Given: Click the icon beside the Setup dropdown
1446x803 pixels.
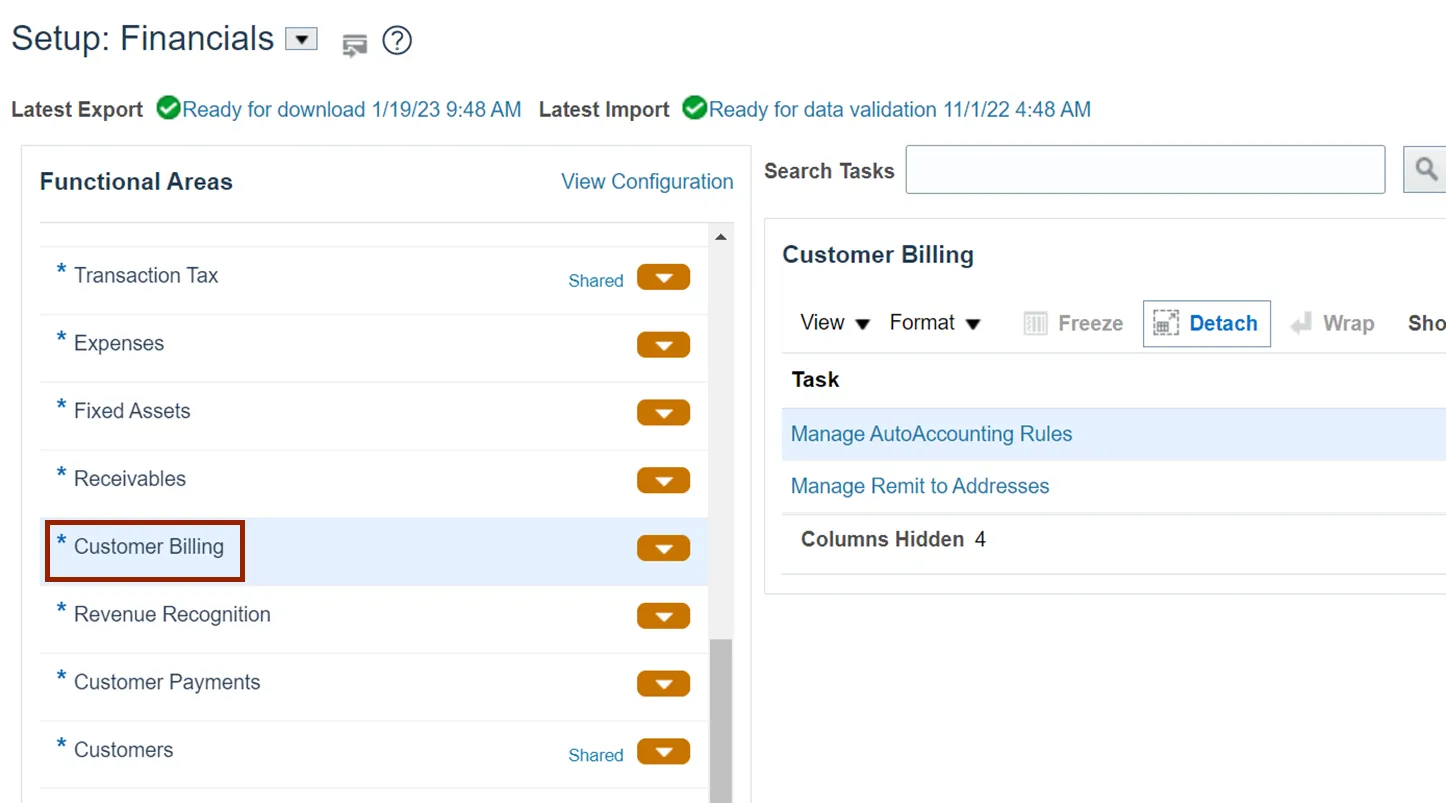Looking at the screenshot, I should (x=354, y=44).
